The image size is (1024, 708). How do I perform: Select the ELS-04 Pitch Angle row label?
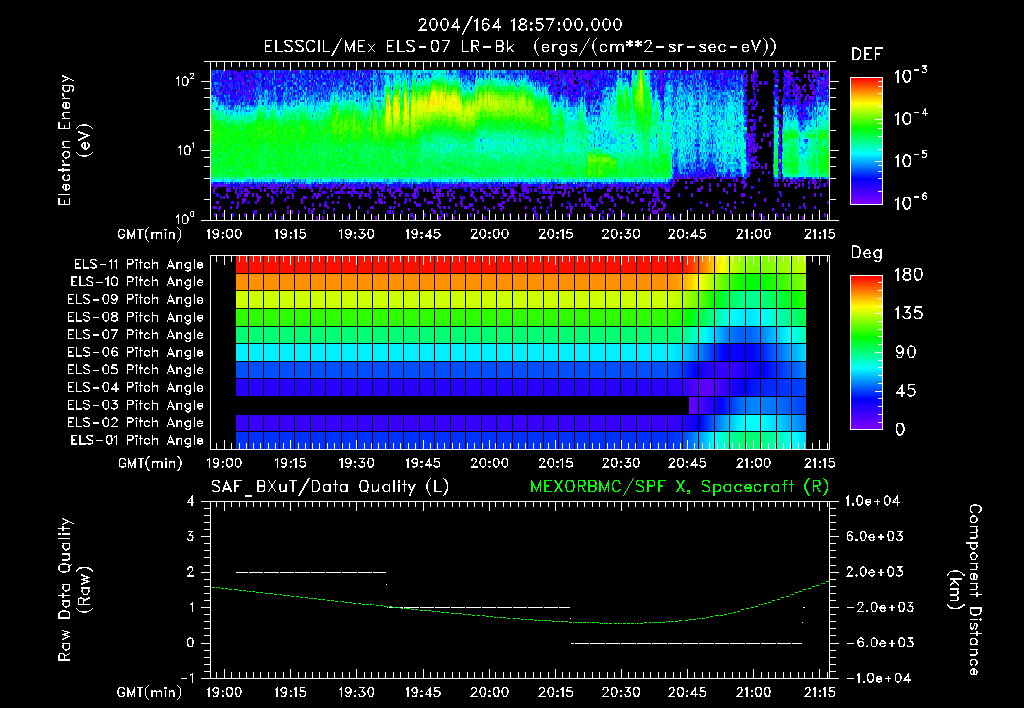coord(135,387)
